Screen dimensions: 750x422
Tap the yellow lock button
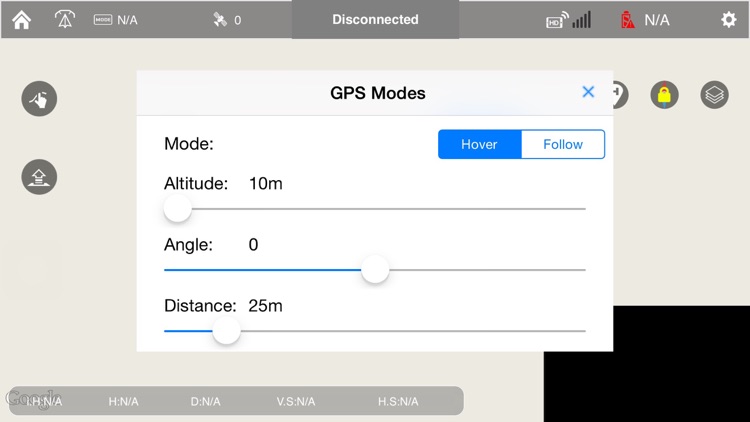point(664,95)
